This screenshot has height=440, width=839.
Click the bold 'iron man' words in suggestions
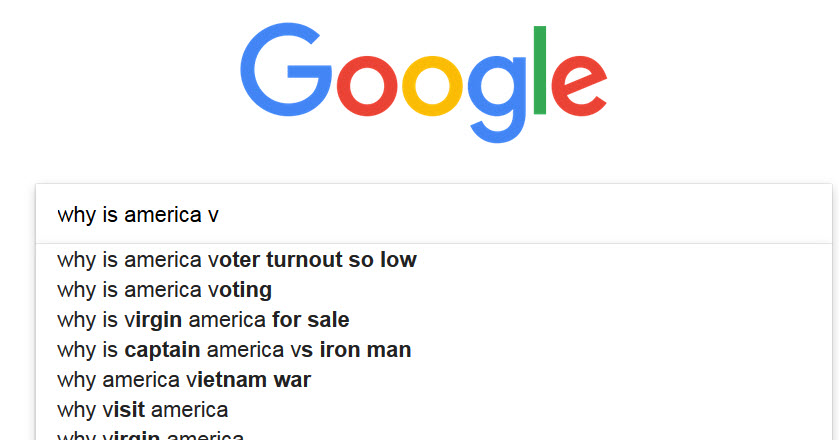365,350
